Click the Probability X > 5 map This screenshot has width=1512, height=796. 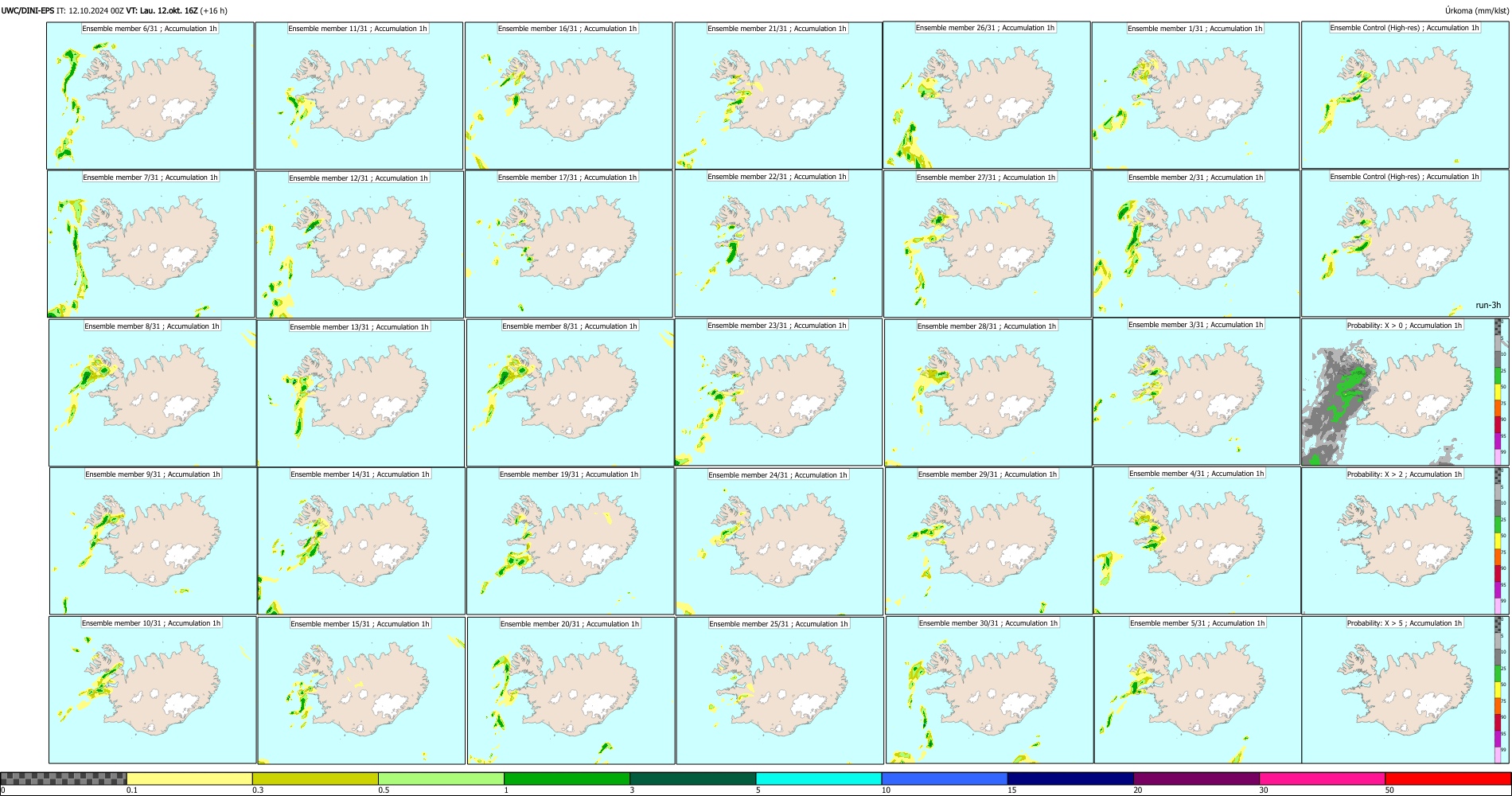click(x=1405, y=690)
